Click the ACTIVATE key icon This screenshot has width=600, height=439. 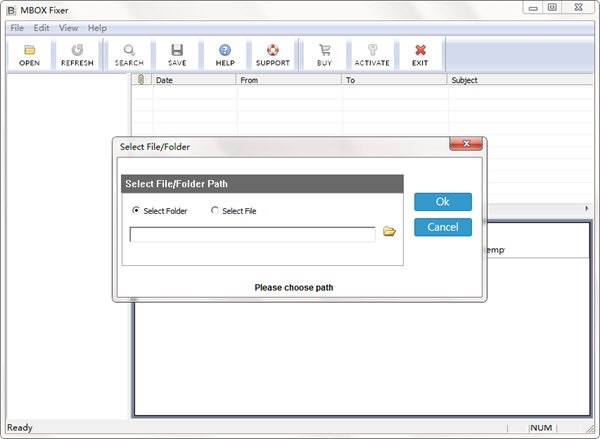pyautogui.click(x=372, y=50)
